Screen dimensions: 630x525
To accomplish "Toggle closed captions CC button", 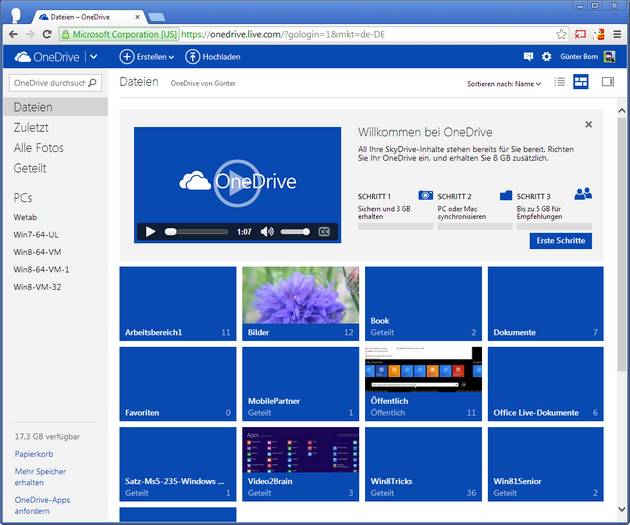I will click(x=324, y=232).
